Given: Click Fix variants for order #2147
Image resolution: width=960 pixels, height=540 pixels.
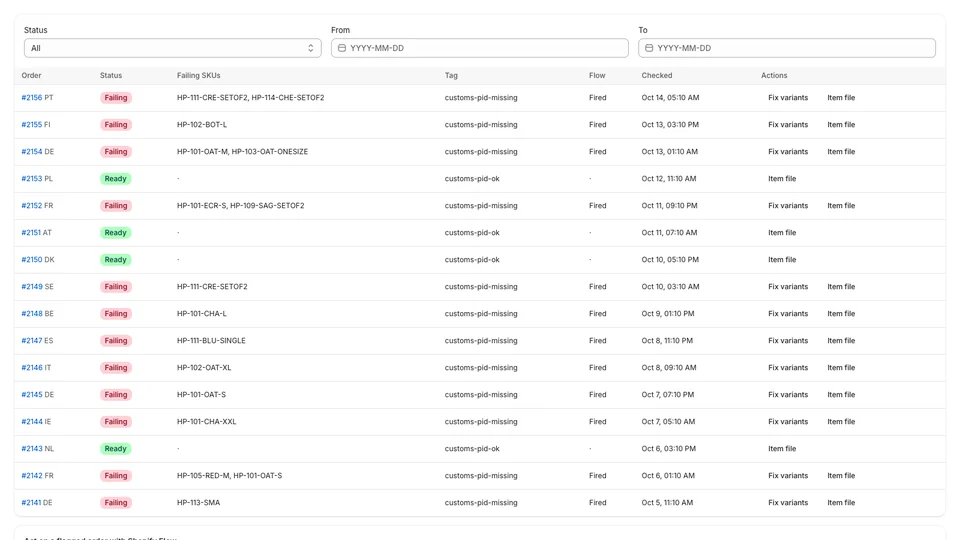Looking at the screenshot, I should (x=788, y=340).
